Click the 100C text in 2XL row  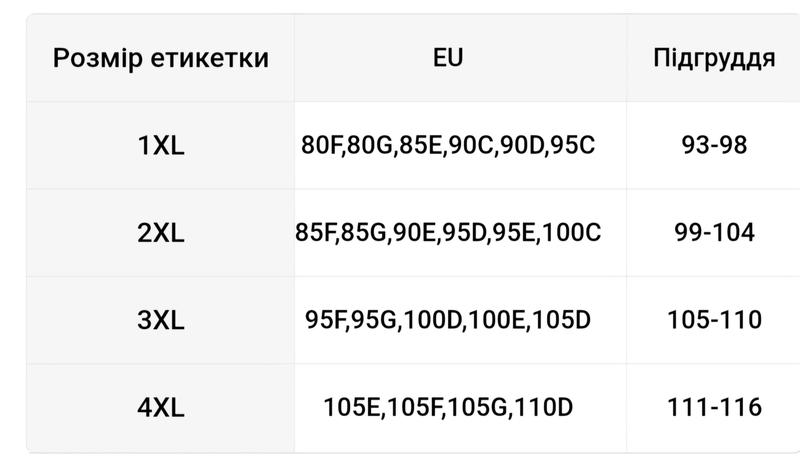click(x=571, y=232)
